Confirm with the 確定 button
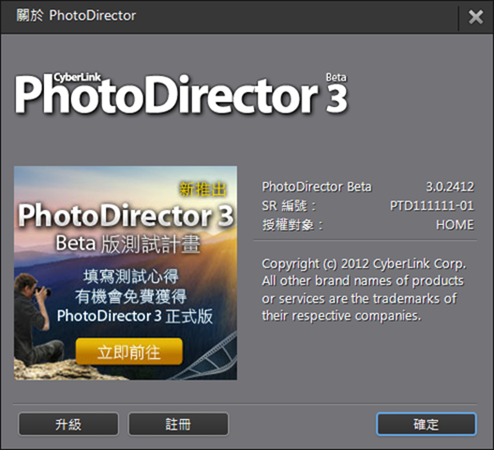 (426, 424)
